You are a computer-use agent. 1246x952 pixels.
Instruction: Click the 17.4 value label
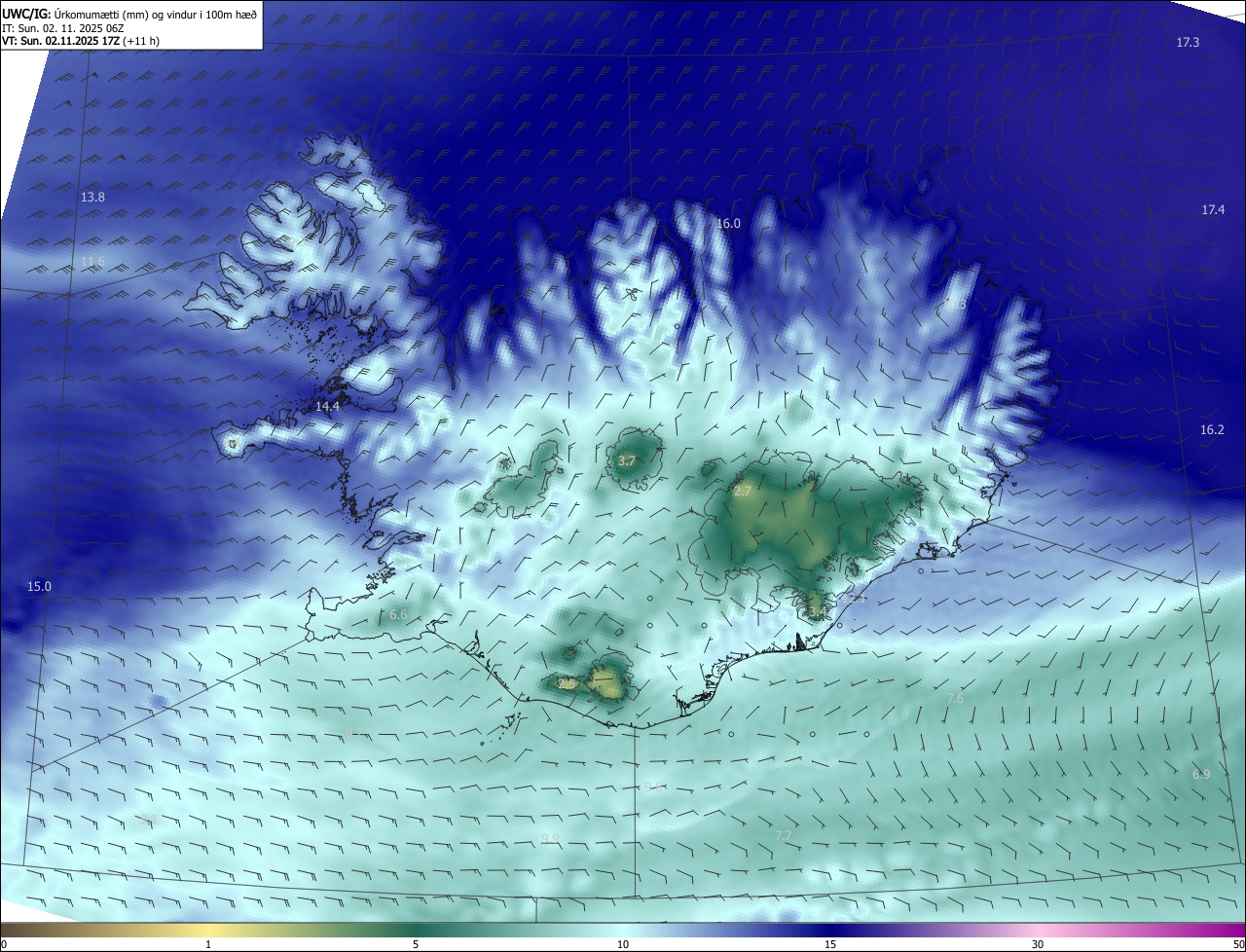pos(1213,210)
